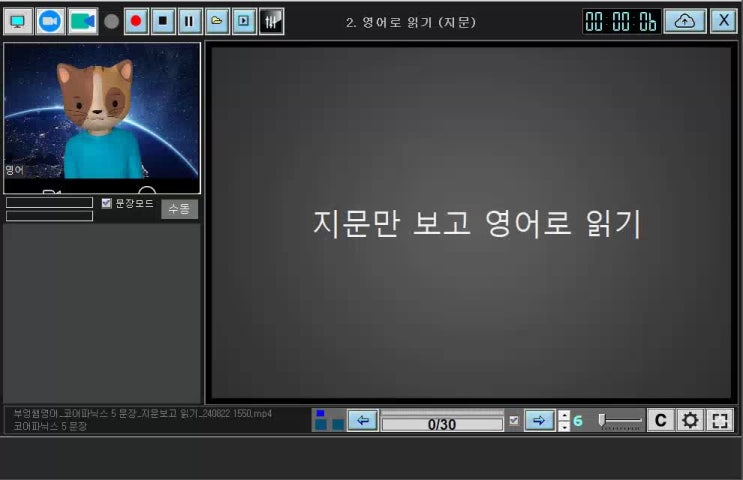The width and height of the screenshot is (743, 480).
Task: Pause using the pause button
Action: (x=190, y=21)
